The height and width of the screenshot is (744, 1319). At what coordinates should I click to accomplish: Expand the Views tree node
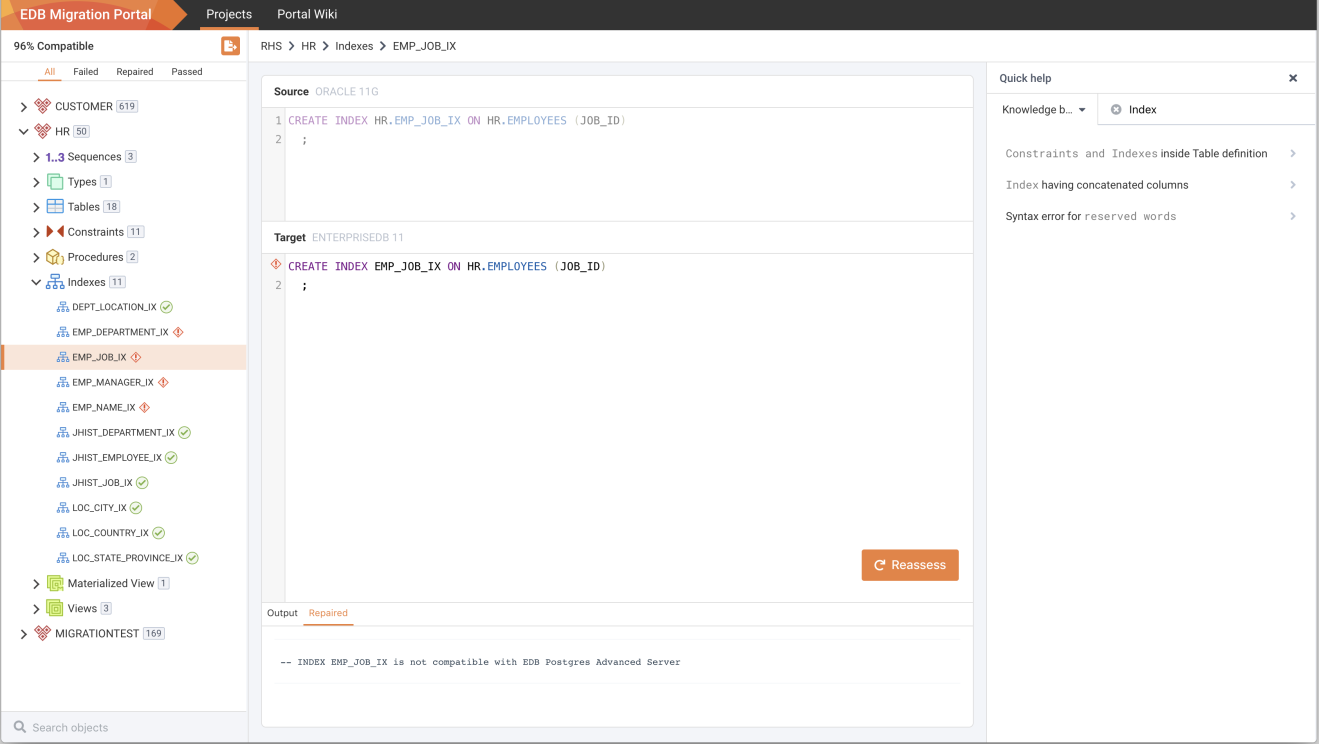36,609
